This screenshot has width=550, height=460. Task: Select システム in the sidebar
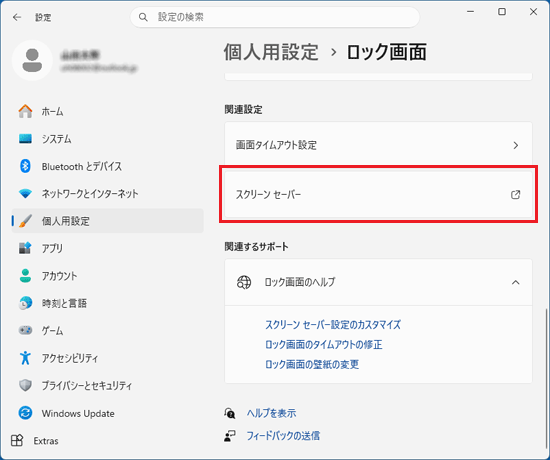(108, 139)
